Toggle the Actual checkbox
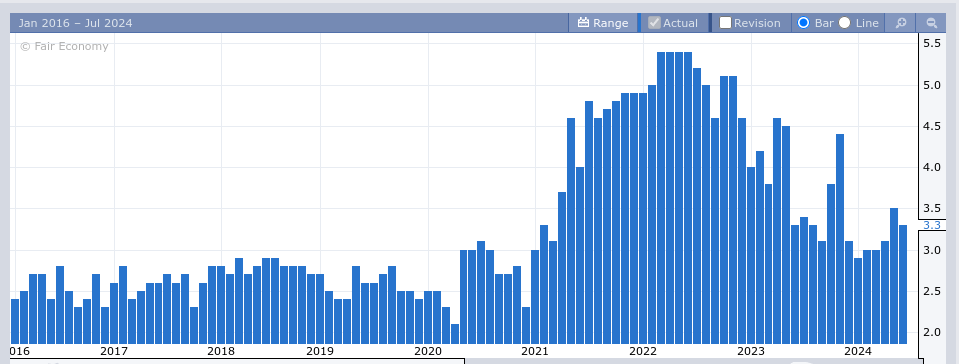 point(654,23)
